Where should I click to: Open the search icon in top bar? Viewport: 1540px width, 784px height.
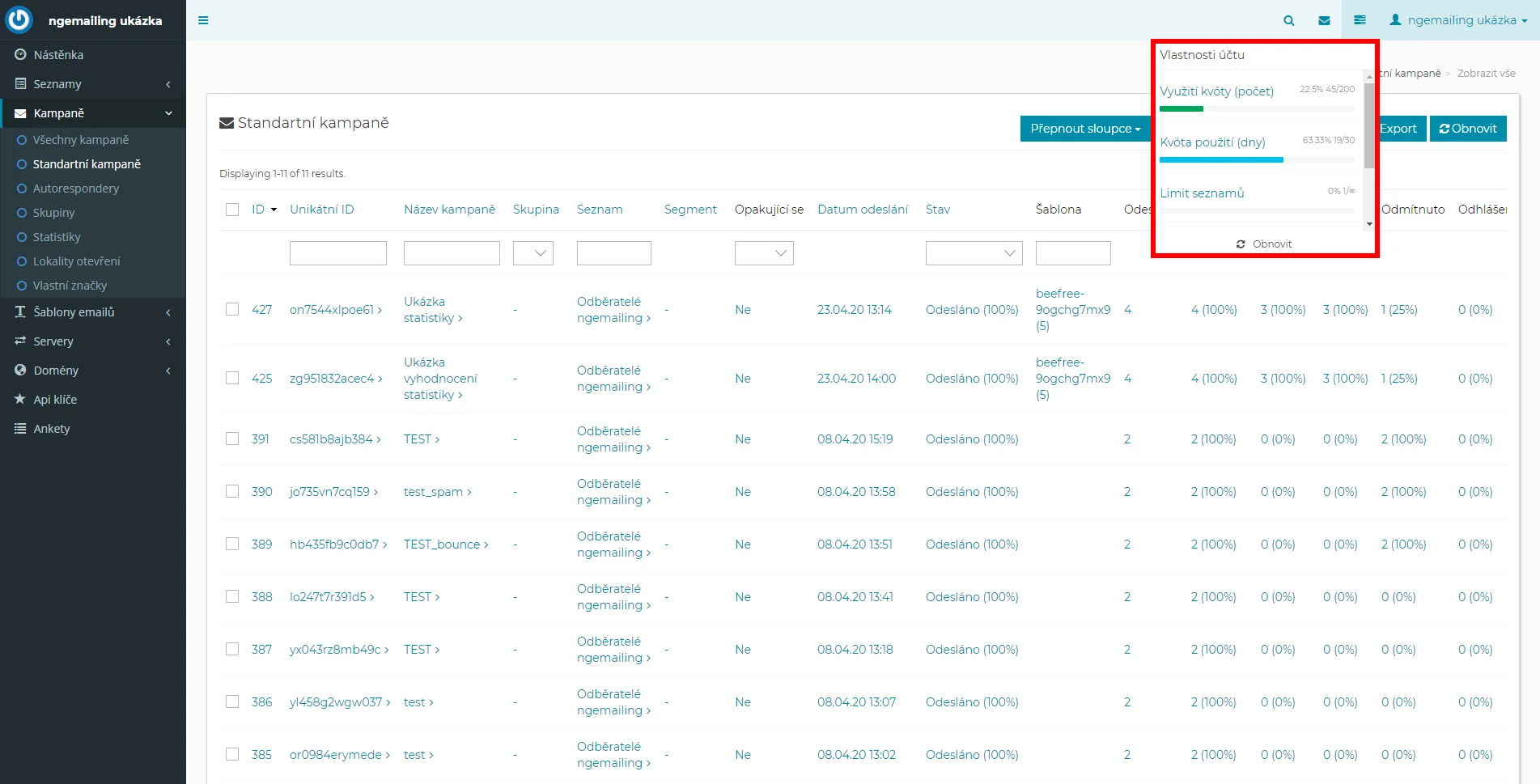tap(1288, 20)
